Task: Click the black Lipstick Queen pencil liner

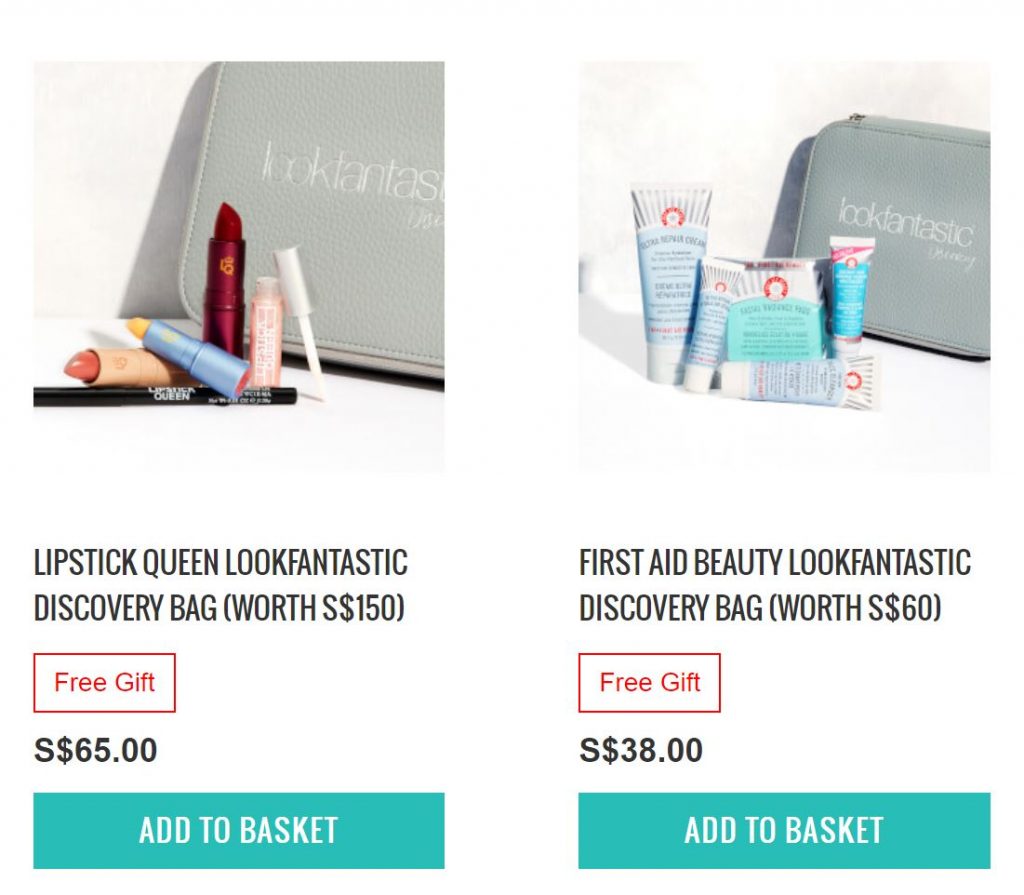Action: [x=165, y=395]
